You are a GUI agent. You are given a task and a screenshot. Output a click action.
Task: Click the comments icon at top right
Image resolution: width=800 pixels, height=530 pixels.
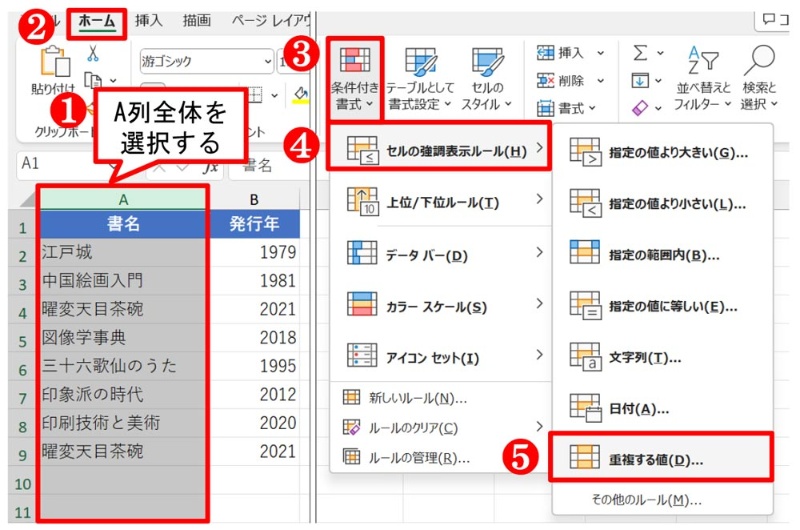click(x=769, y=19)
